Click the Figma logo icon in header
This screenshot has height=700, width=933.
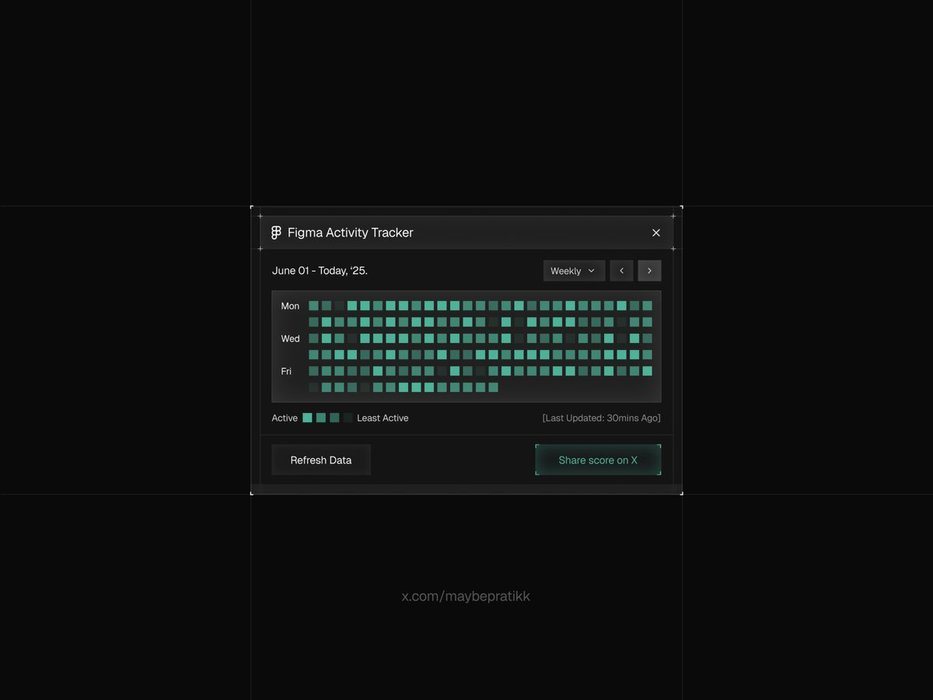tap(276, 233)
